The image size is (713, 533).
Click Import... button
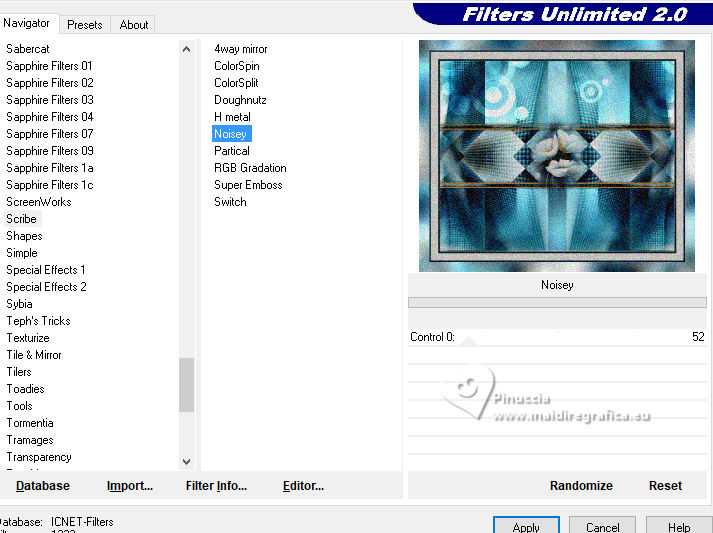pos(130,486)
